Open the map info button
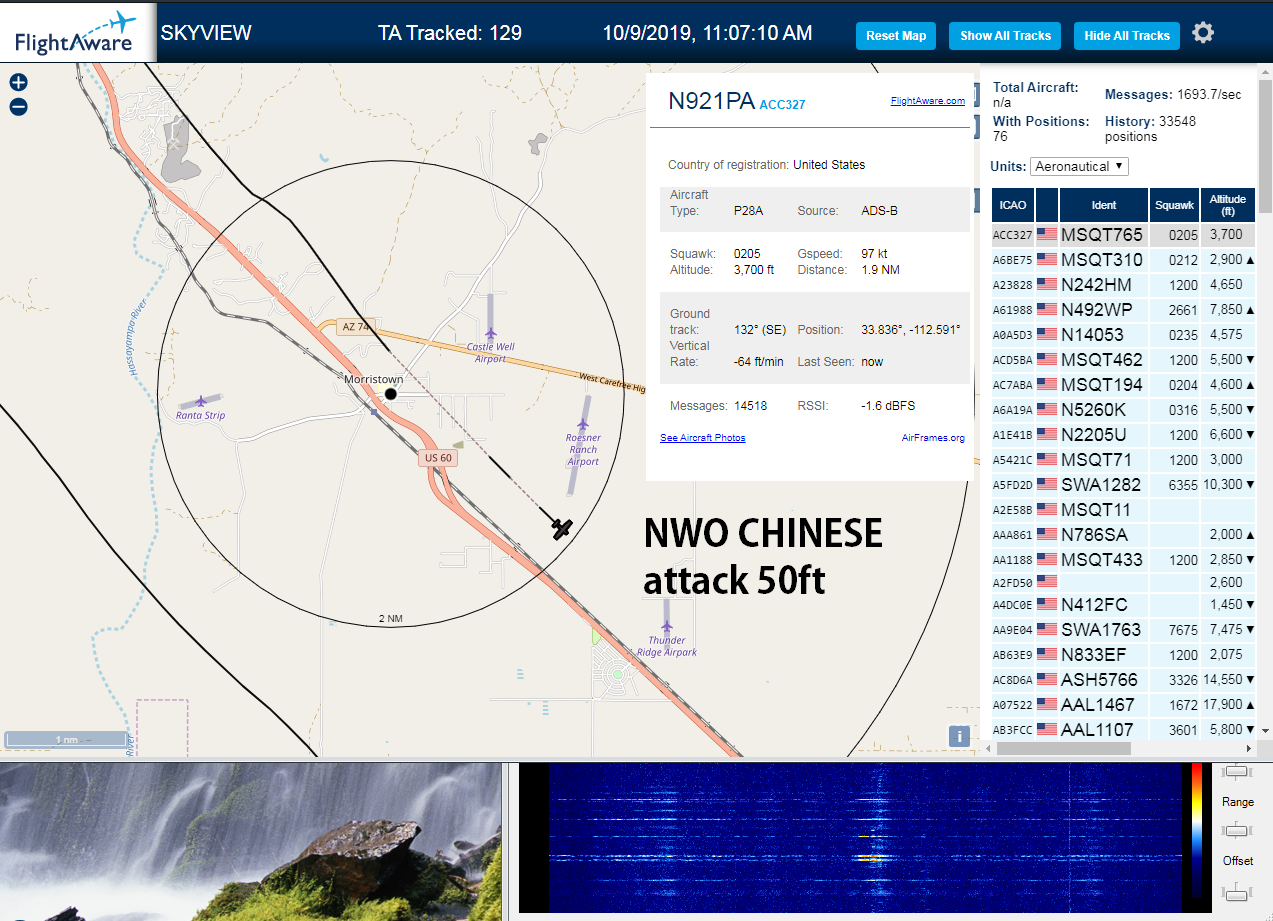Viewport: 1273px width, 921px height. coord(959,737)
